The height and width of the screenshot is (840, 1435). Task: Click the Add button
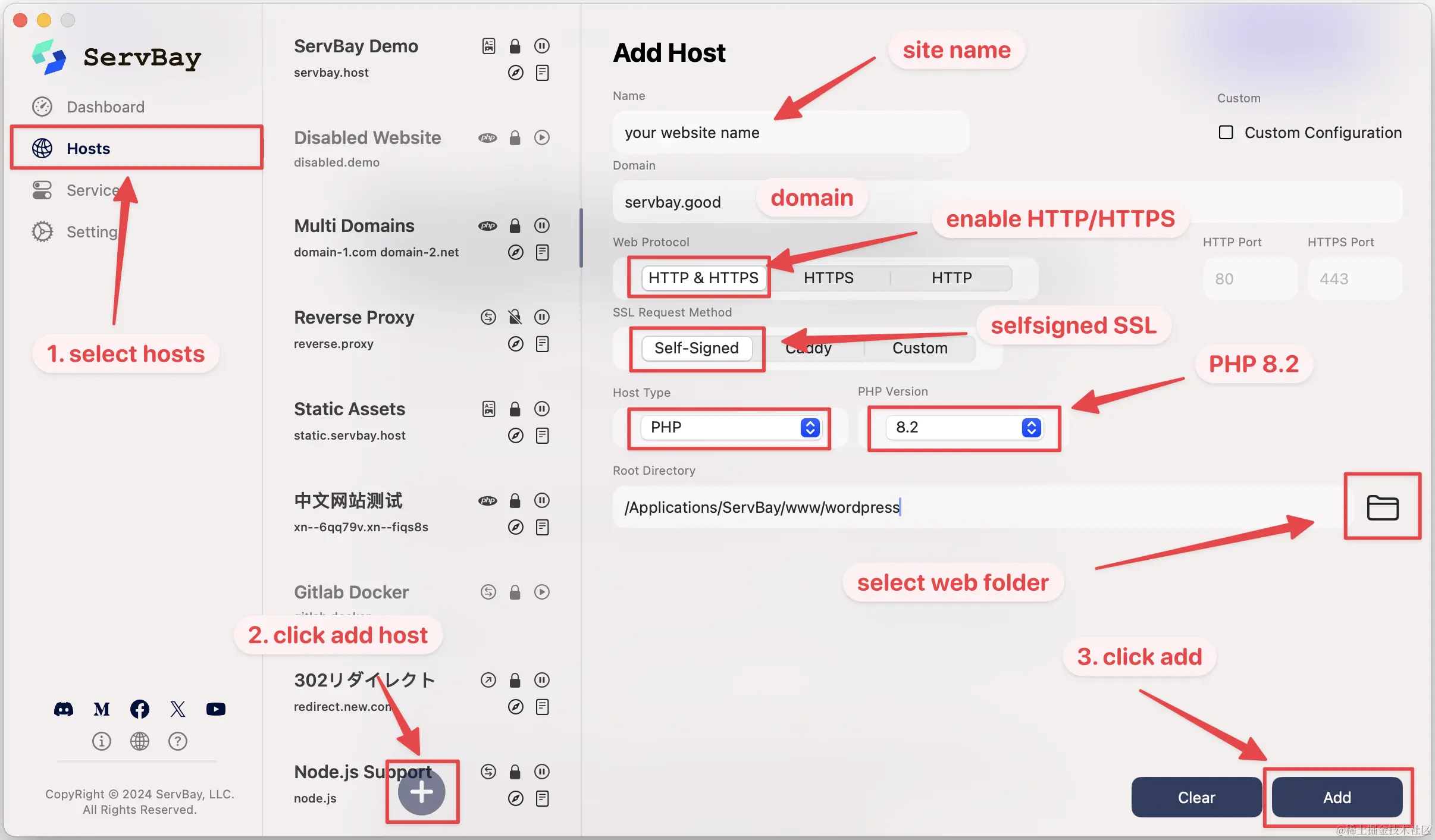(1337, 797)
